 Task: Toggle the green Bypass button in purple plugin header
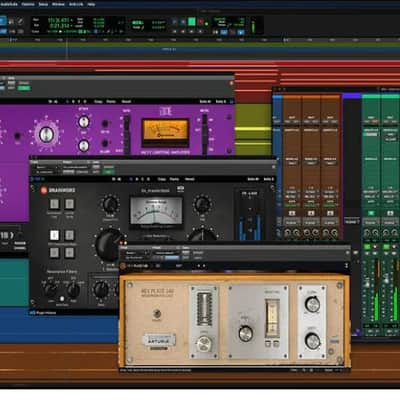[x=24, y=88]
